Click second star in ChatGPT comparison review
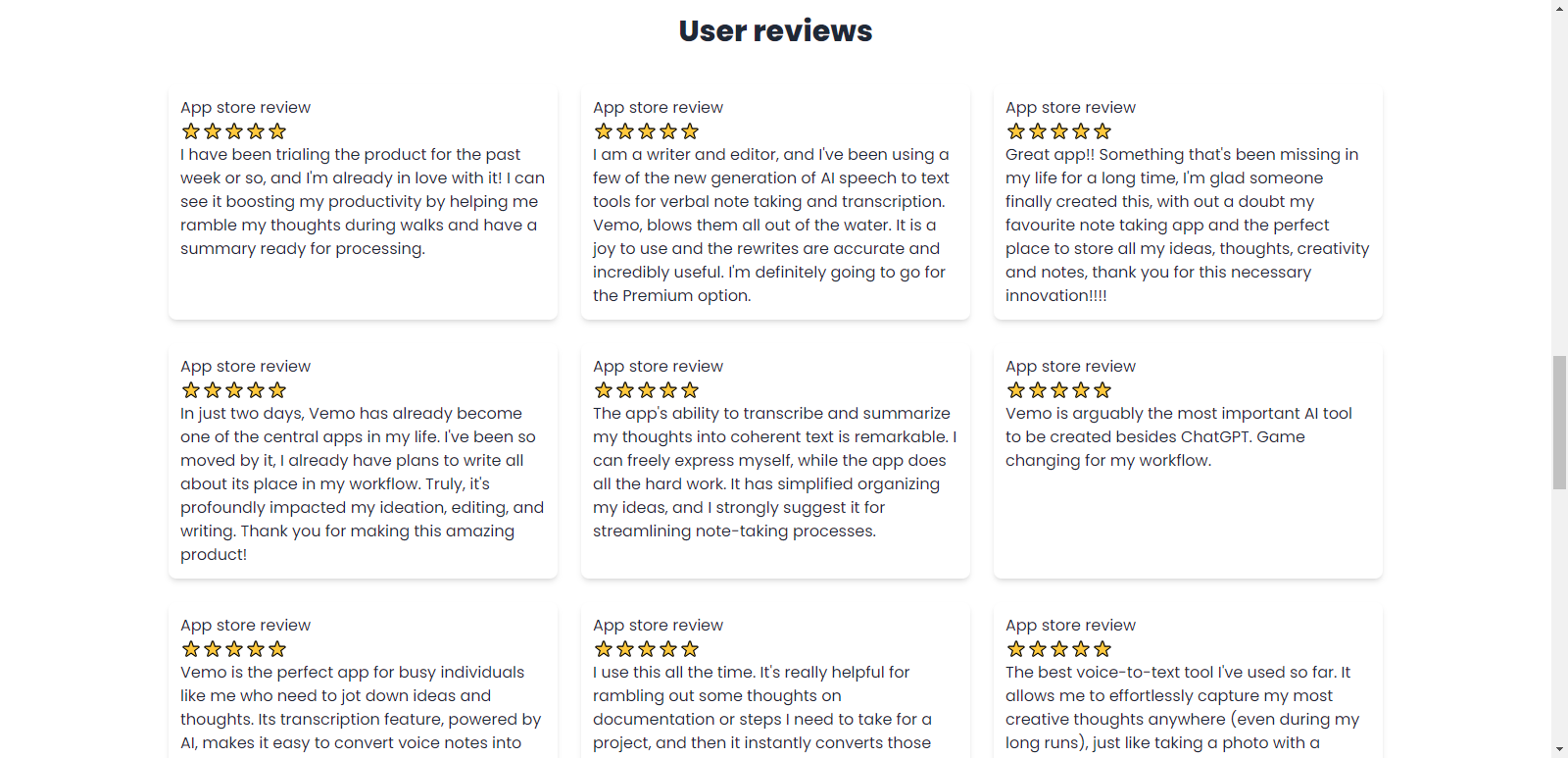This screenshot has width=1568, height=758. (x=1038, y=390)
